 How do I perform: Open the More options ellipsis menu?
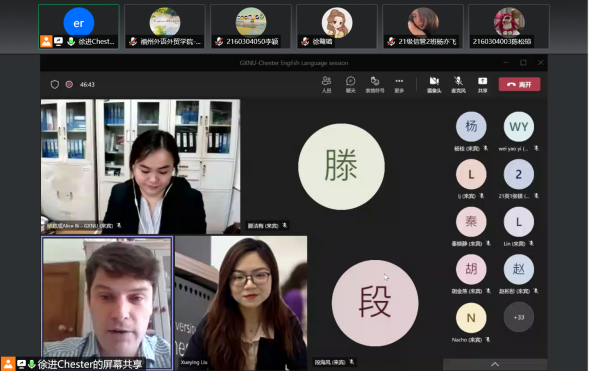click(x=399, y=84)
